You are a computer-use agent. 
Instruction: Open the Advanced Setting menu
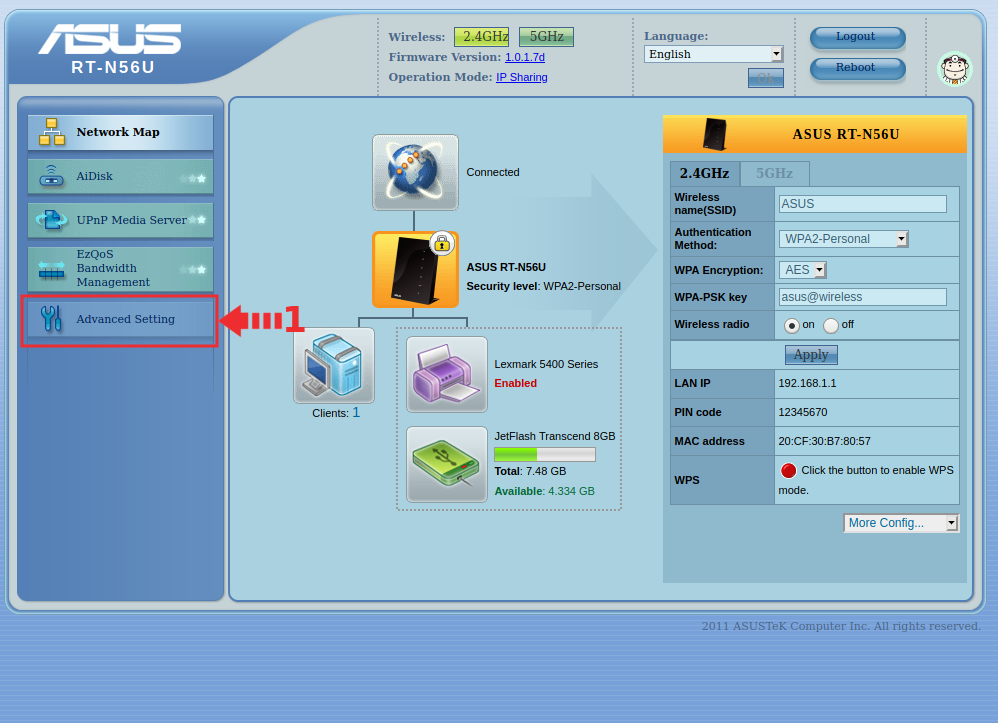(x=120, y=319)
